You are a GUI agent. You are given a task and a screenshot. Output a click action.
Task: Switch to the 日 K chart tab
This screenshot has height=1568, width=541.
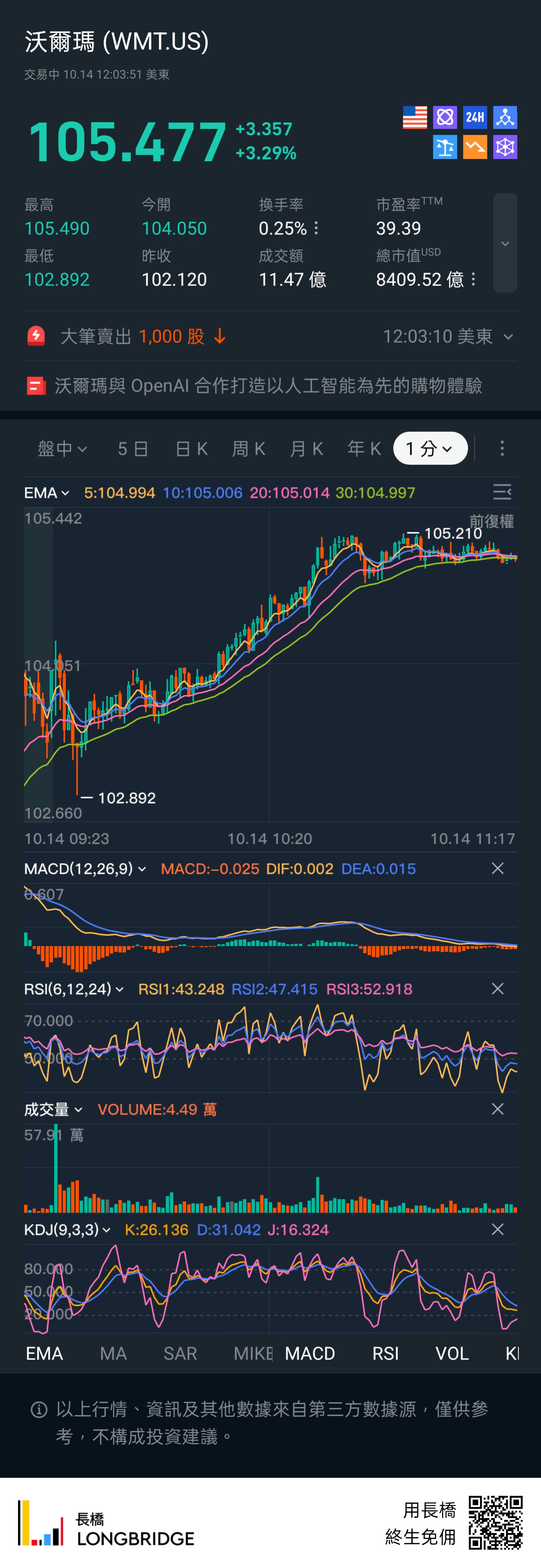coord(191,449)
